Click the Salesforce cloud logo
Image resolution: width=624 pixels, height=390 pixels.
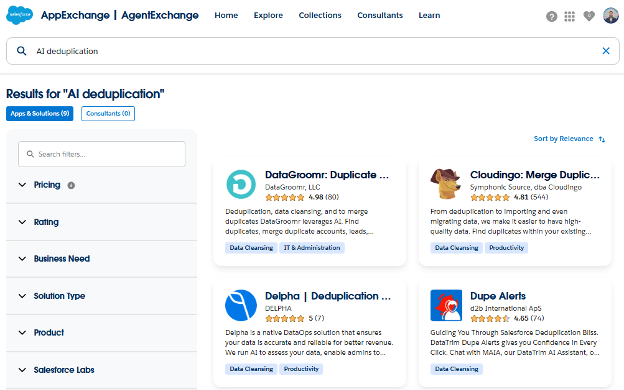pos(19,15)
